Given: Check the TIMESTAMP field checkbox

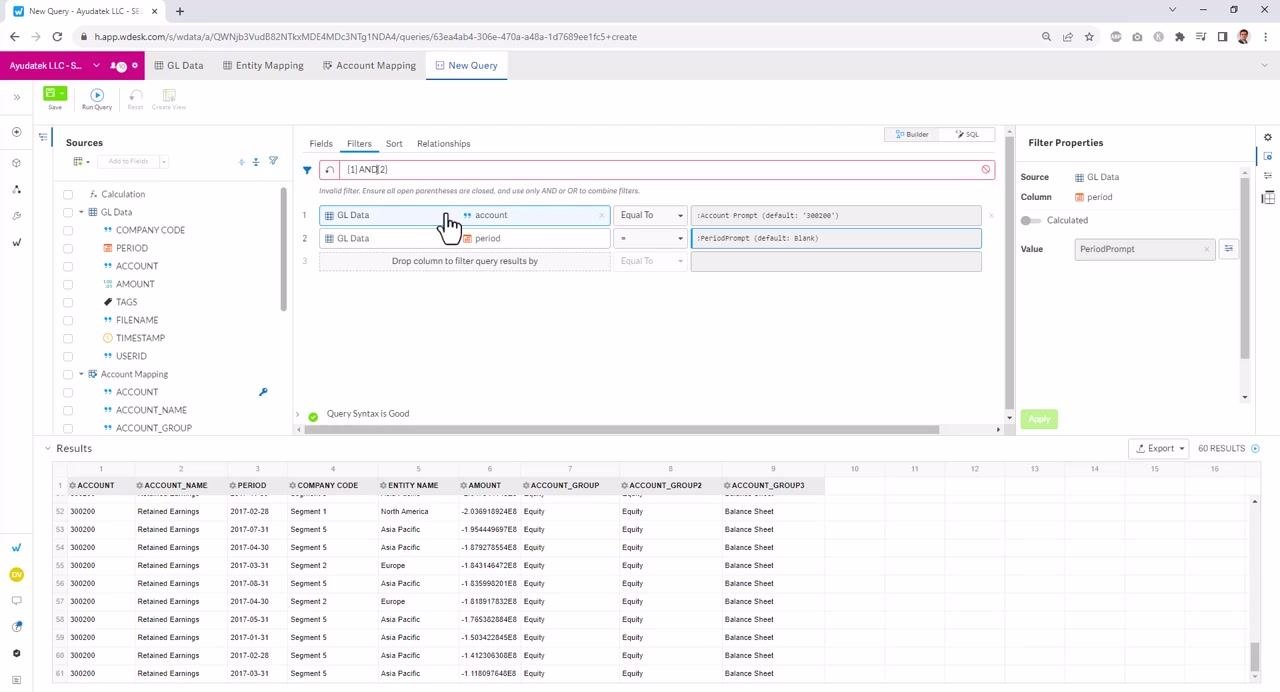Looking at the screenshot, I should pyautogui.click(x=68, y=338).
